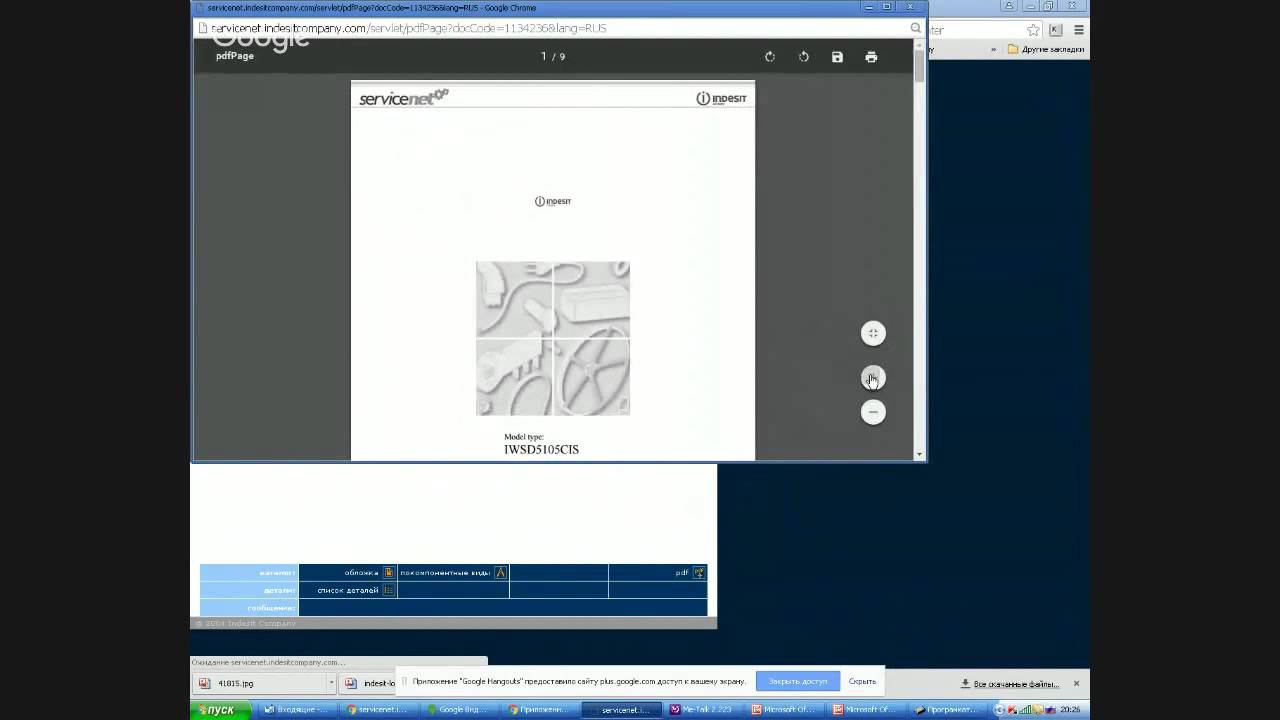Click the Скрыть link in Hangouts notification
1280x720 pixels.
point(862,681)
